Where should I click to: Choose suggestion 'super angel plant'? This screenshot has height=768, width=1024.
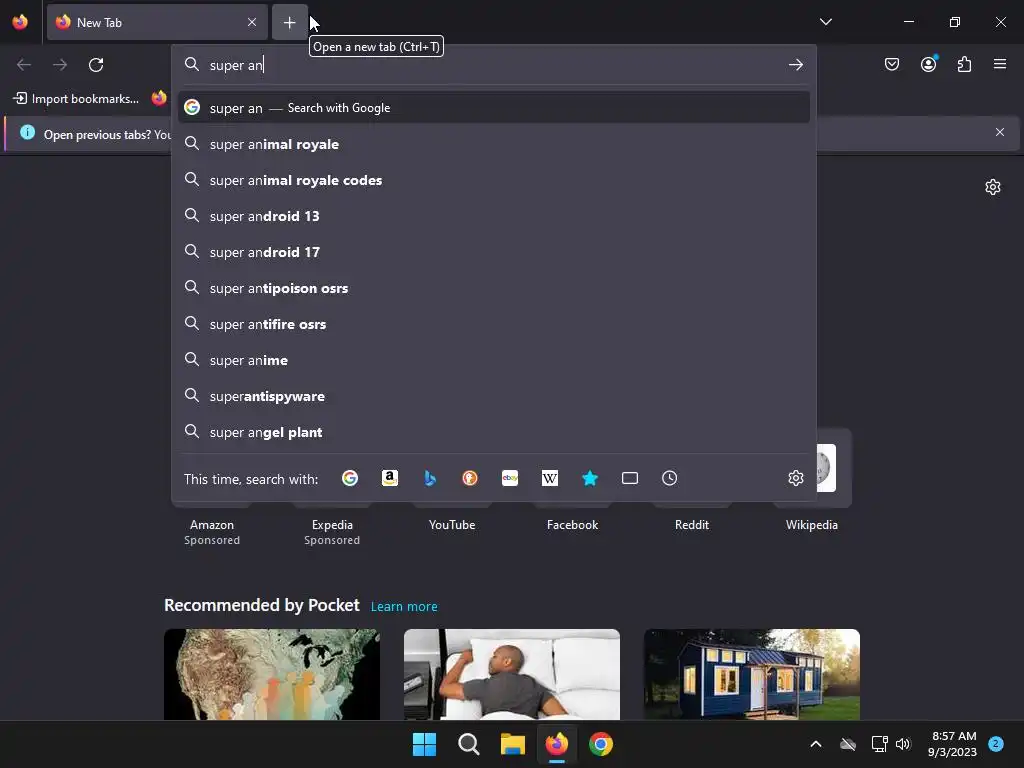tap(494, 432)
